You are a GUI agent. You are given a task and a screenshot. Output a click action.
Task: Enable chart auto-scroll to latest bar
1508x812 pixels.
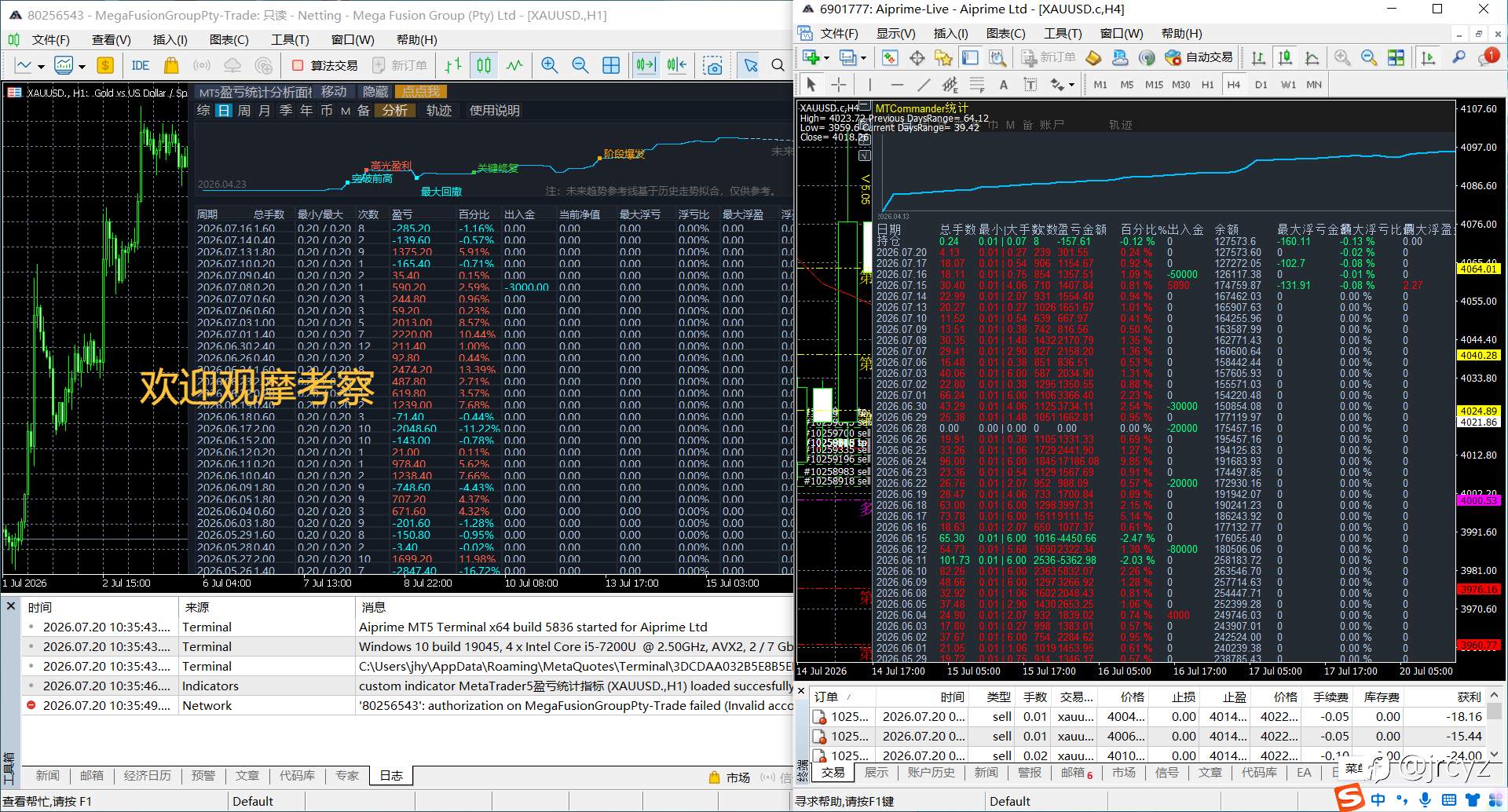click(646, 65)
